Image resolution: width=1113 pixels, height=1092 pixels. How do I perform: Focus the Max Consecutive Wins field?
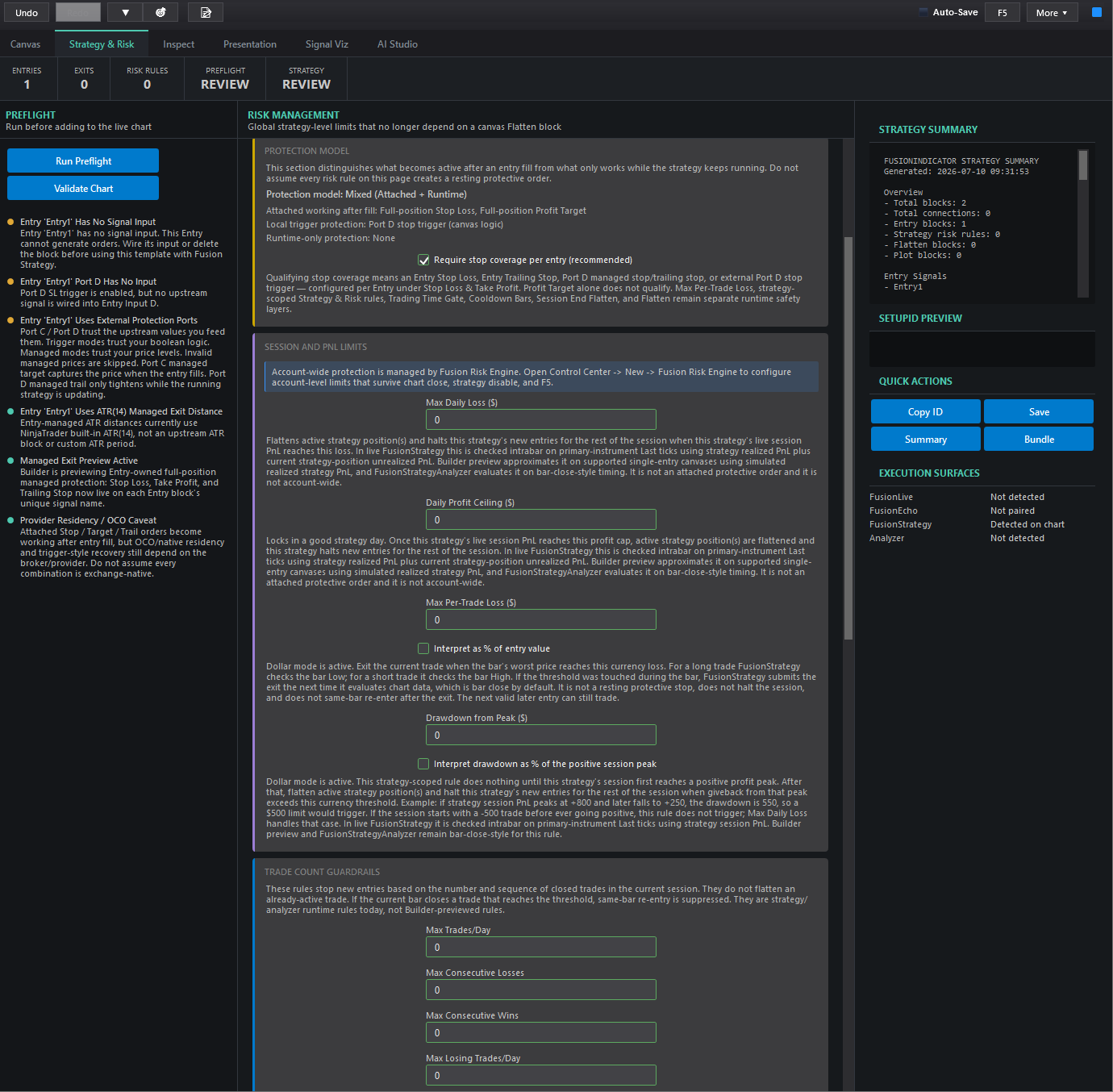540,1032
